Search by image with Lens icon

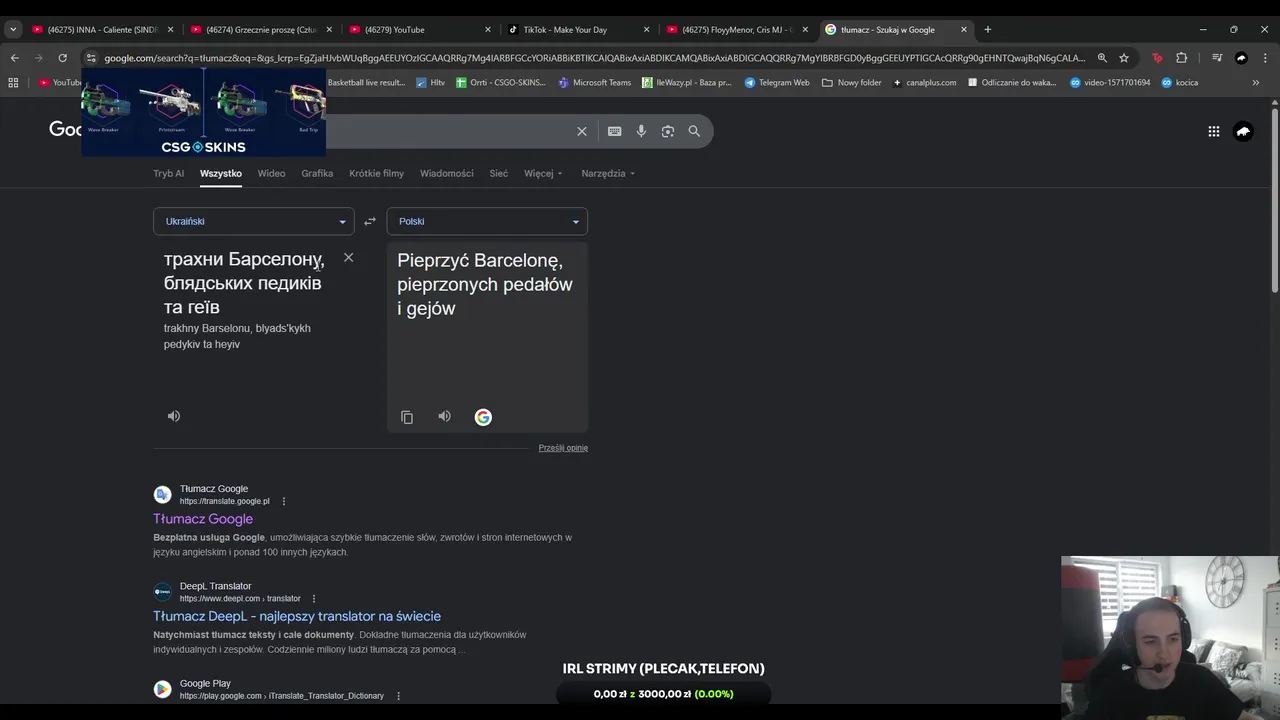tap(668, 131)
